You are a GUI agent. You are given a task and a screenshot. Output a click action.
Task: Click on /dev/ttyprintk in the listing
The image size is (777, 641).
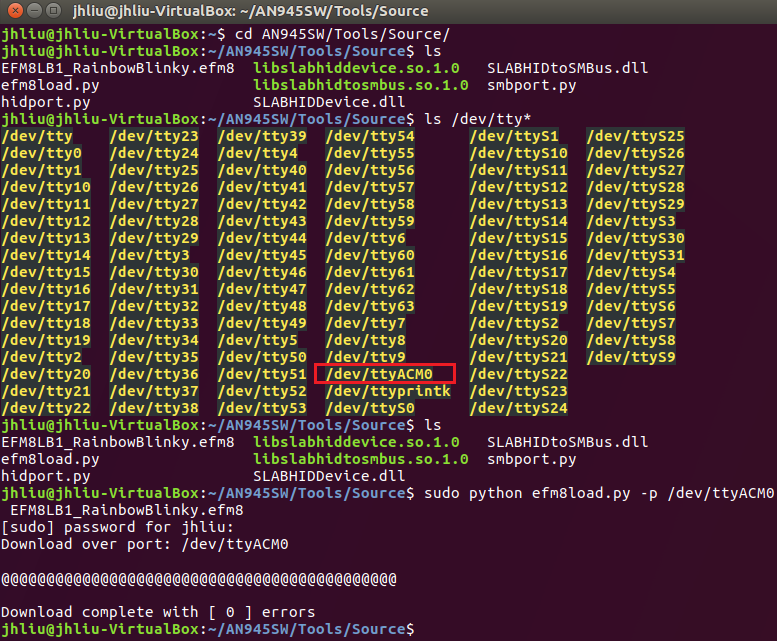point(388,391)
